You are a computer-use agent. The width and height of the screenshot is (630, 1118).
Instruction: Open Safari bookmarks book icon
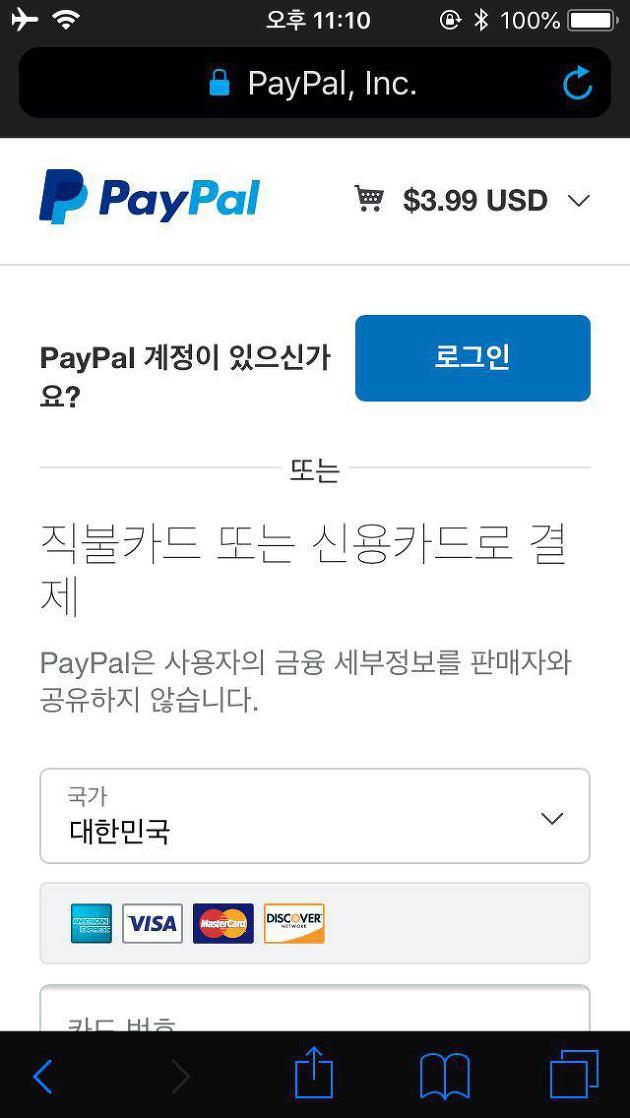click(445, 1076)
